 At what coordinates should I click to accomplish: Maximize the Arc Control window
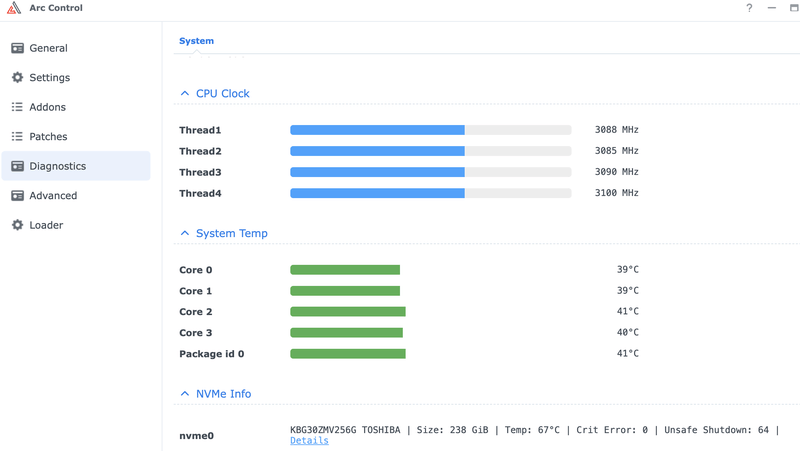pyautogui.click(x=794, y=8)
